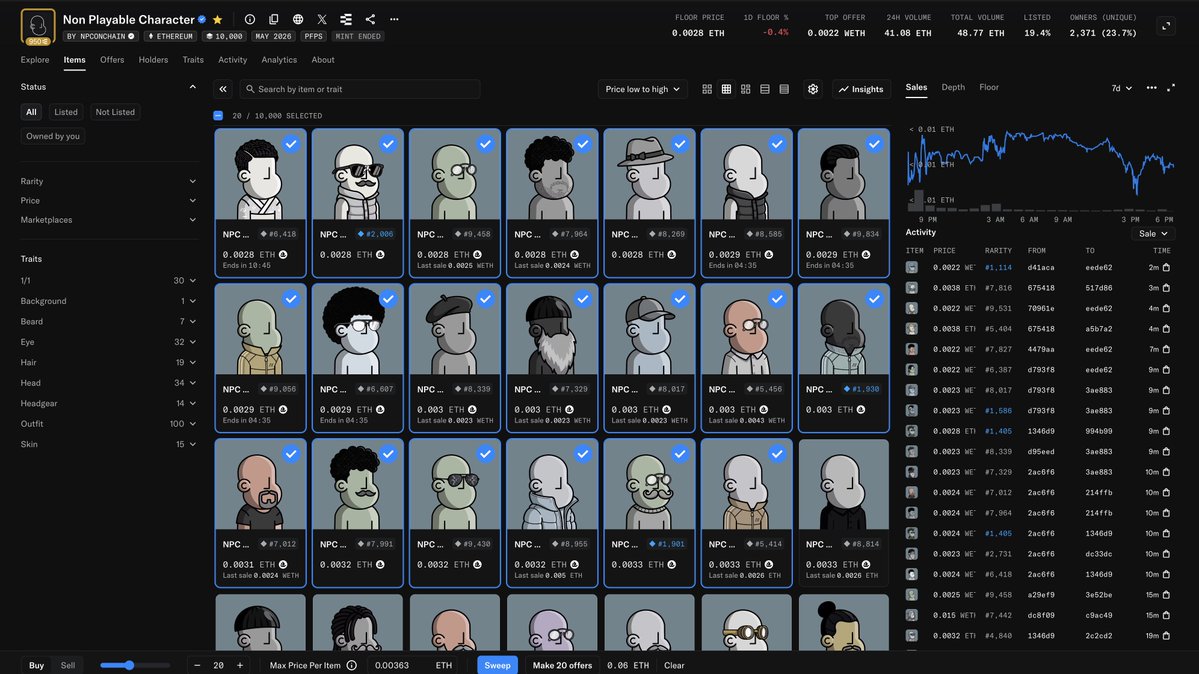The width and height of the screenshot is (1199, 674).
Task: Deselect NPC #6,418 checkmark
Action: coord(291,144)
